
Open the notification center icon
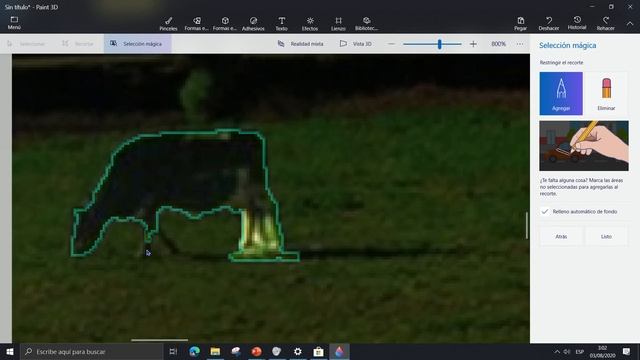(627, 351)
